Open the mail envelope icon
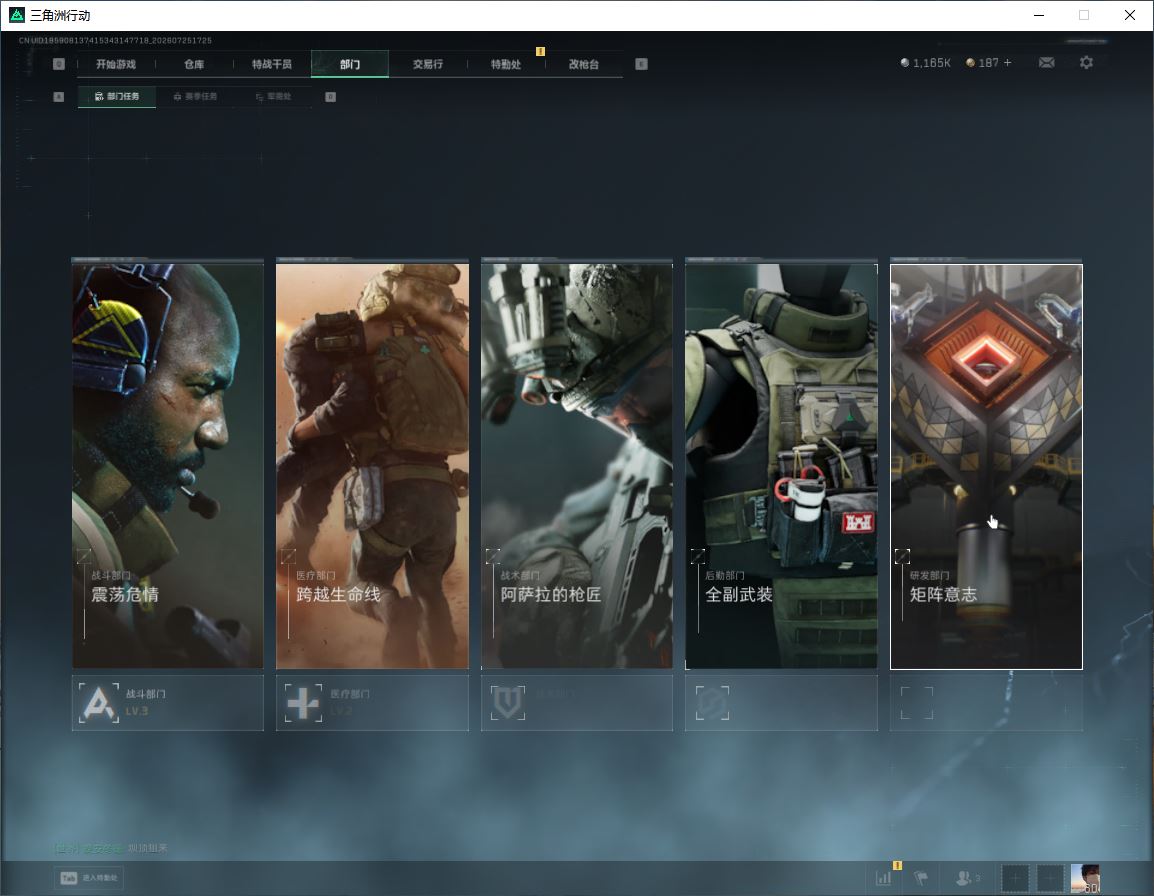Screen dimensions: 1154x896 click(x=1047, y=63)
